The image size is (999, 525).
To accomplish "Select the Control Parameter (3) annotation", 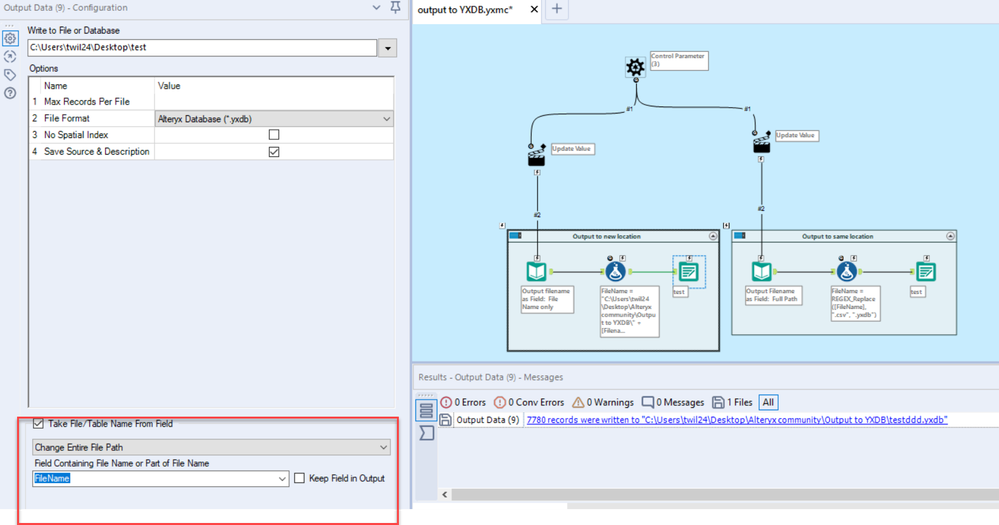I will click(679, 61).
